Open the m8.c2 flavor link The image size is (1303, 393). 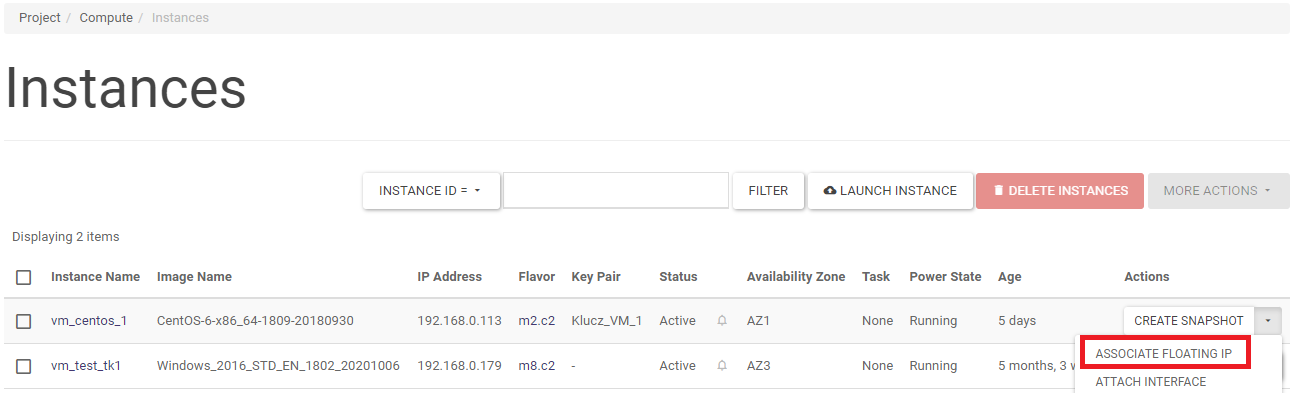pyautogui.click(x=536, y=366)
